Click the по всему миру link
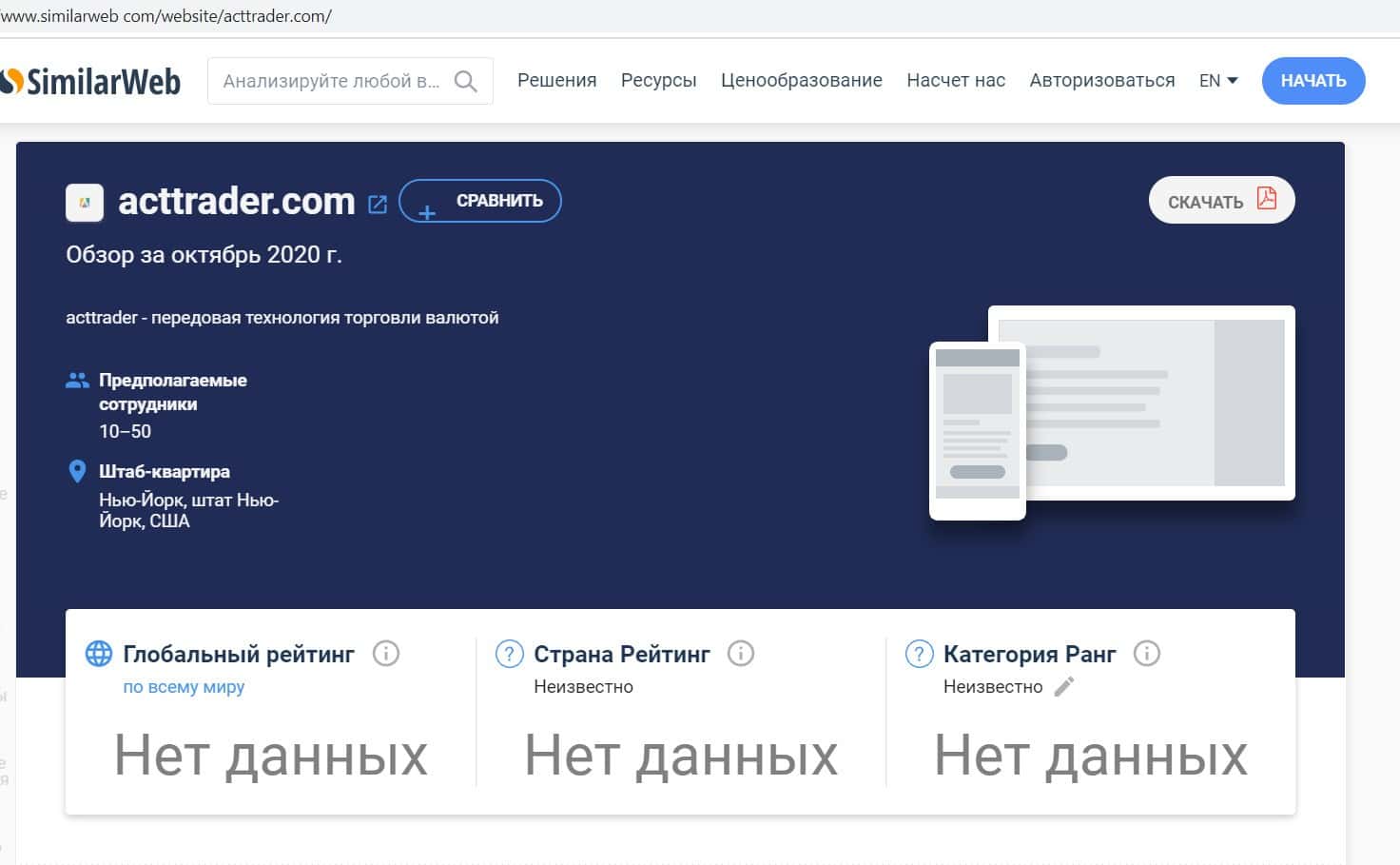This screenshot has width=1400, height=865. coord(184,687)
